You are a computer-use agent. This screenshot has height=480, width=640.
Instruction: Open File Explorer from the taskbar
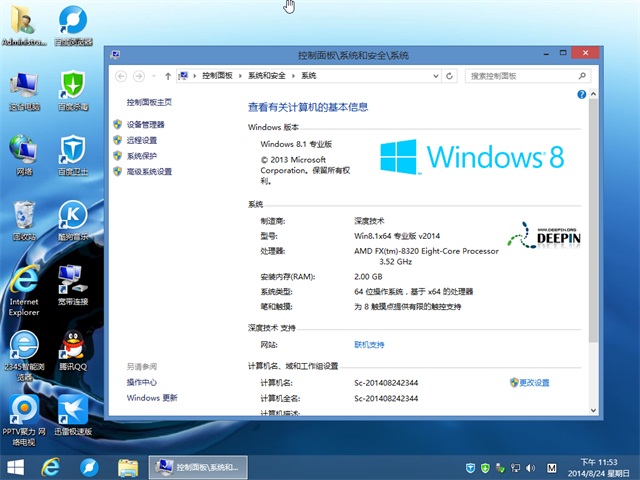tap(127, 467)
